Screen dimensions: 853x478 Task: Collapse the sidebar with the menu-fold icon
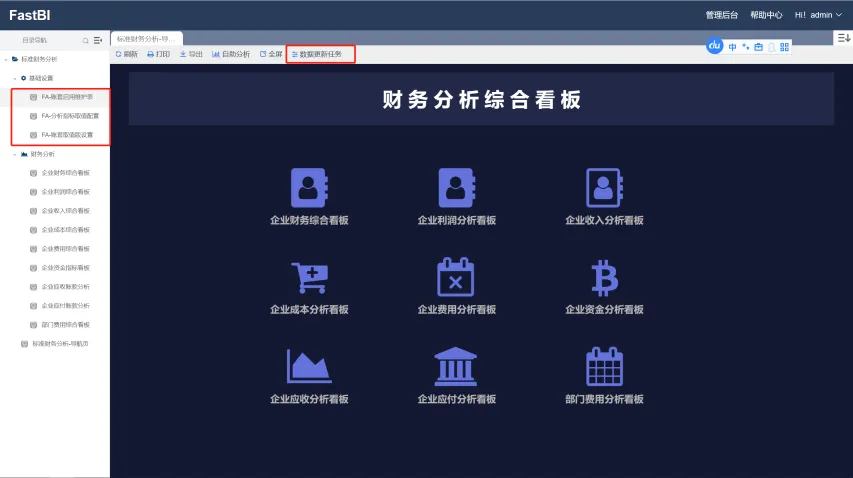point(98,40)
